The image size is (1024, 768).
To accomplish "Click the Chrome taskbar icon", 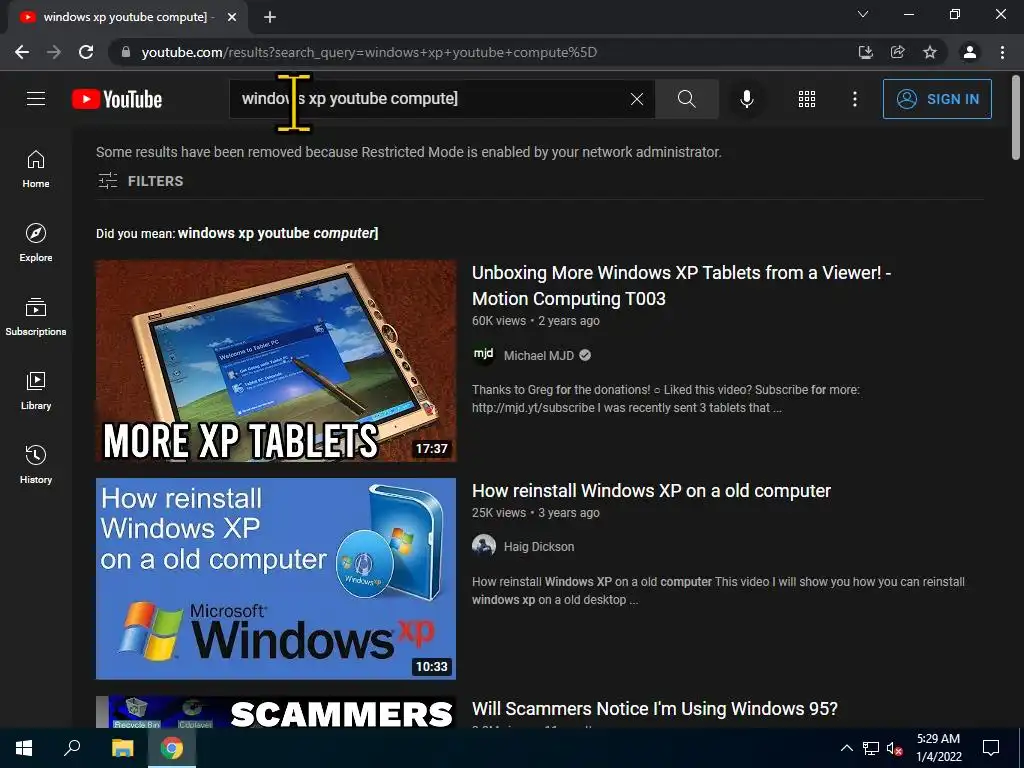I will (x=172, y=748).
